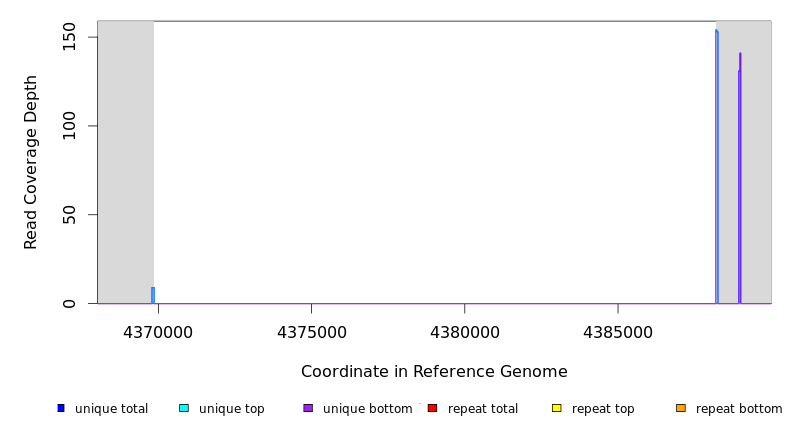Click the 100 y-axis tick label

(69, 126)
